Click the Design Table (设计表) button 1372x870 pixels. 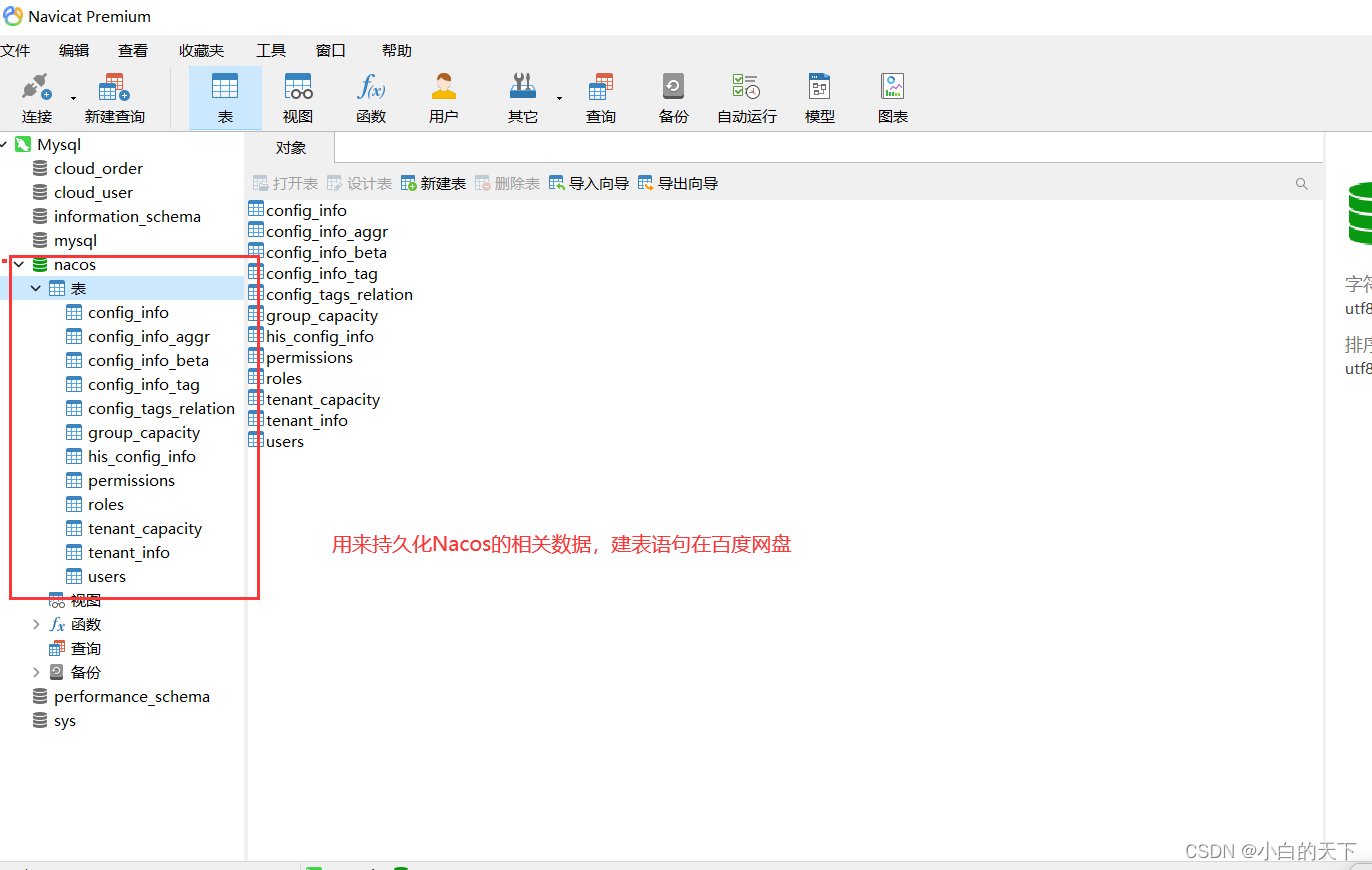coord(359,184)
